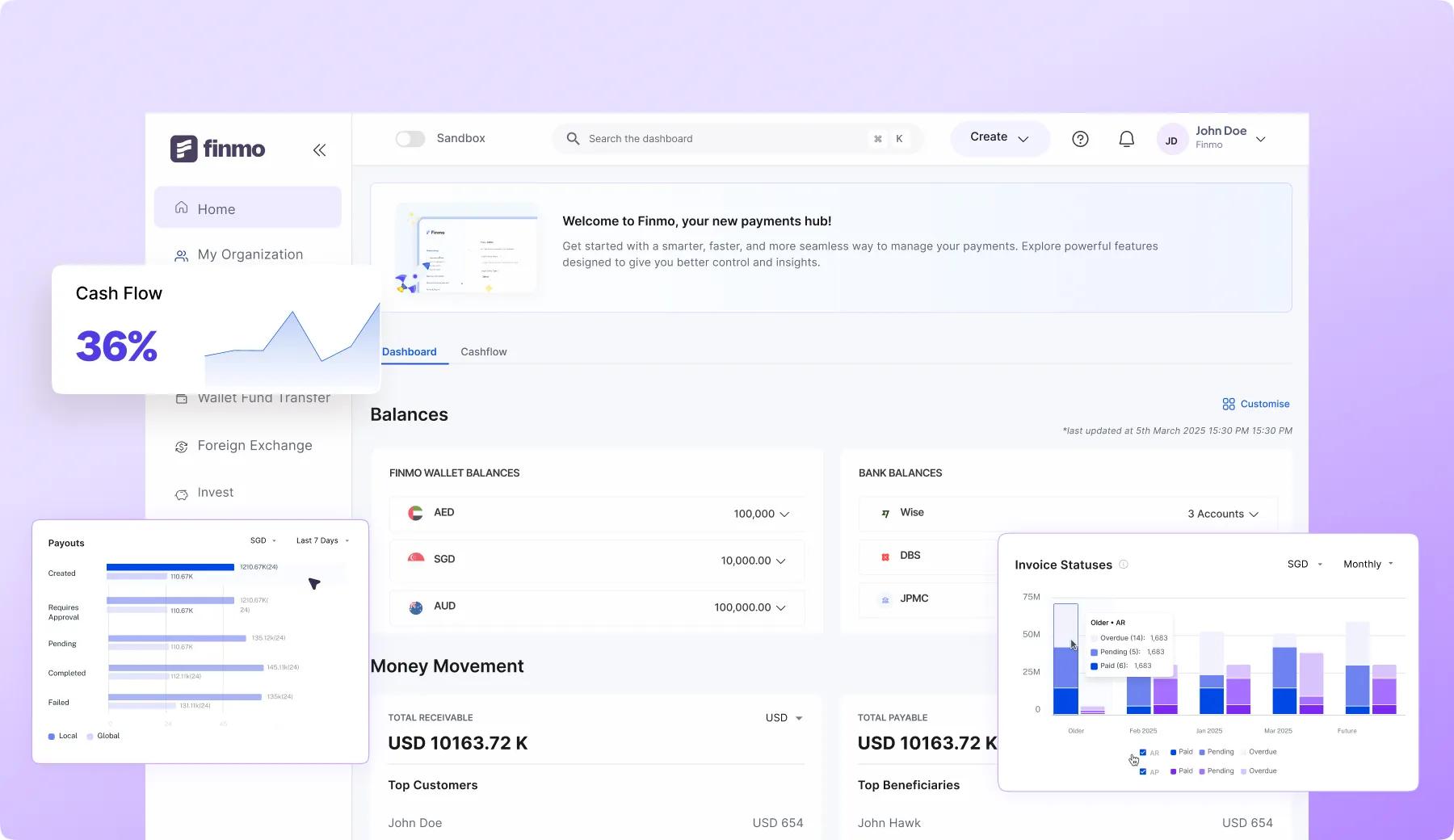This screenshot has height=840, width=1454.
Task: Click the JD user avatar
Action: tap(1171, 140)
